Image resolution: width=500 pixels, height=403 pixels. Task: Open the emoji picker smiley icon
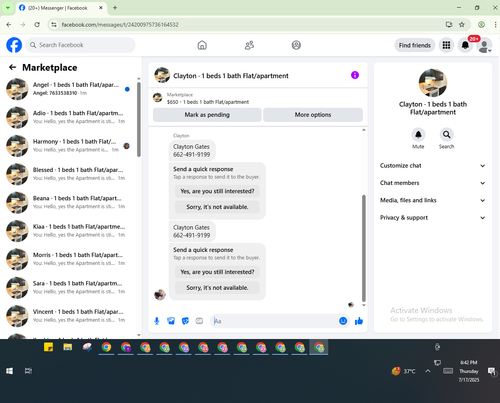point(343,321)
